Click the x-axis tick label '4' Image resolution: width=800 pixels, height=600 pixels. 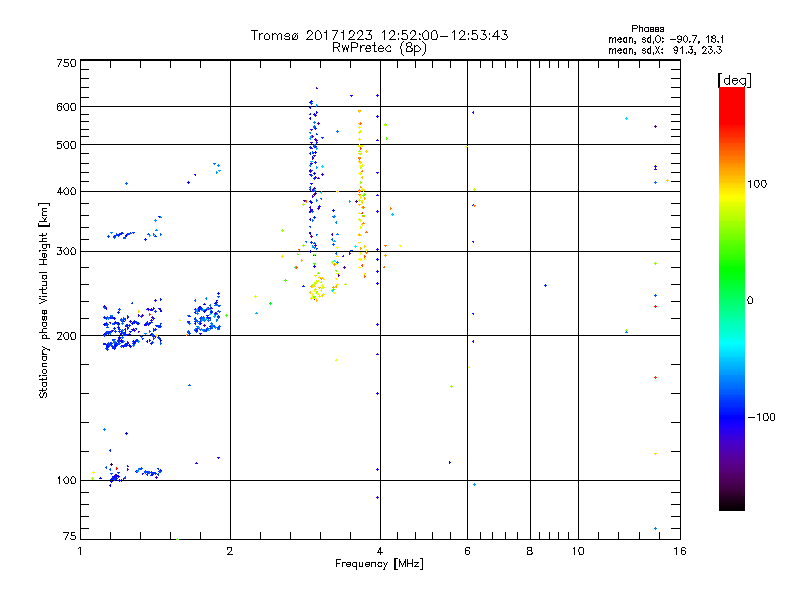[x=380, y=551]
